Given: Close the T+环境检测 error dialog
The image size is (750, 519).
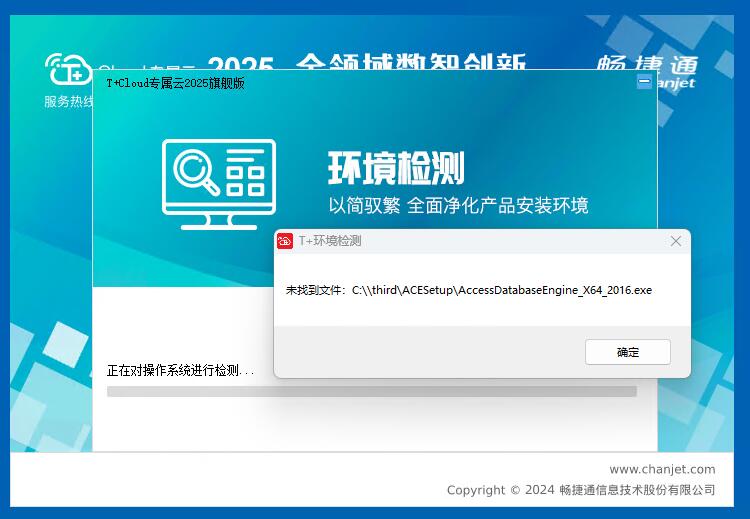Looking at the screenshot, I should pos(676,241).
